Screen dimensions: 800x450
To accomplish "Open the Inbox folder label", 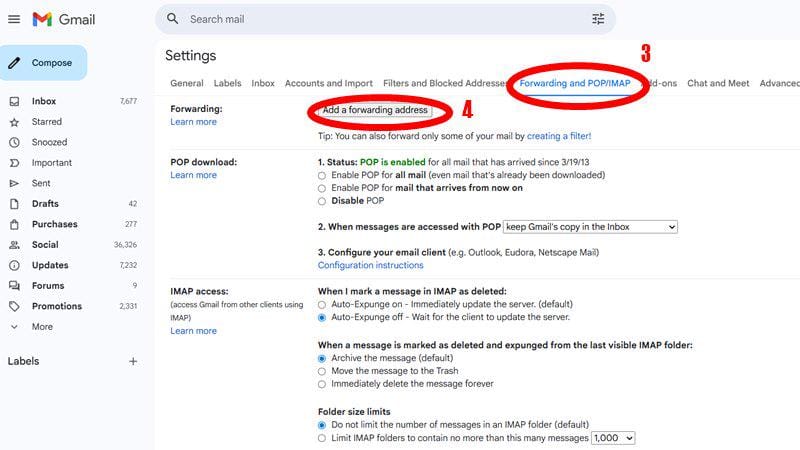I will pos(44,102).
